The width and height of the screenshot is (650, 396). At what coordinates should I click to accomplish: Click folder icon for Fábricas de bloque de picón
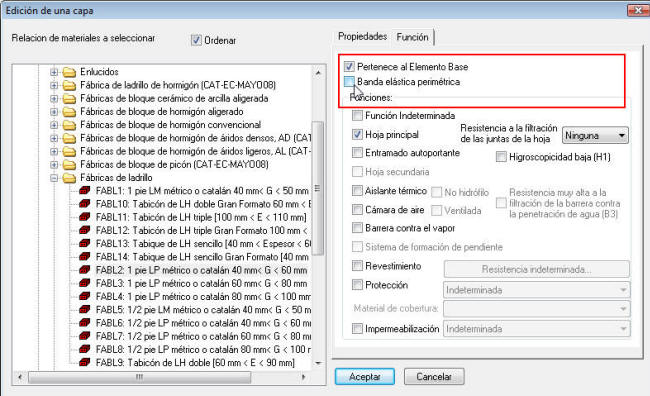tap(69, 165)
